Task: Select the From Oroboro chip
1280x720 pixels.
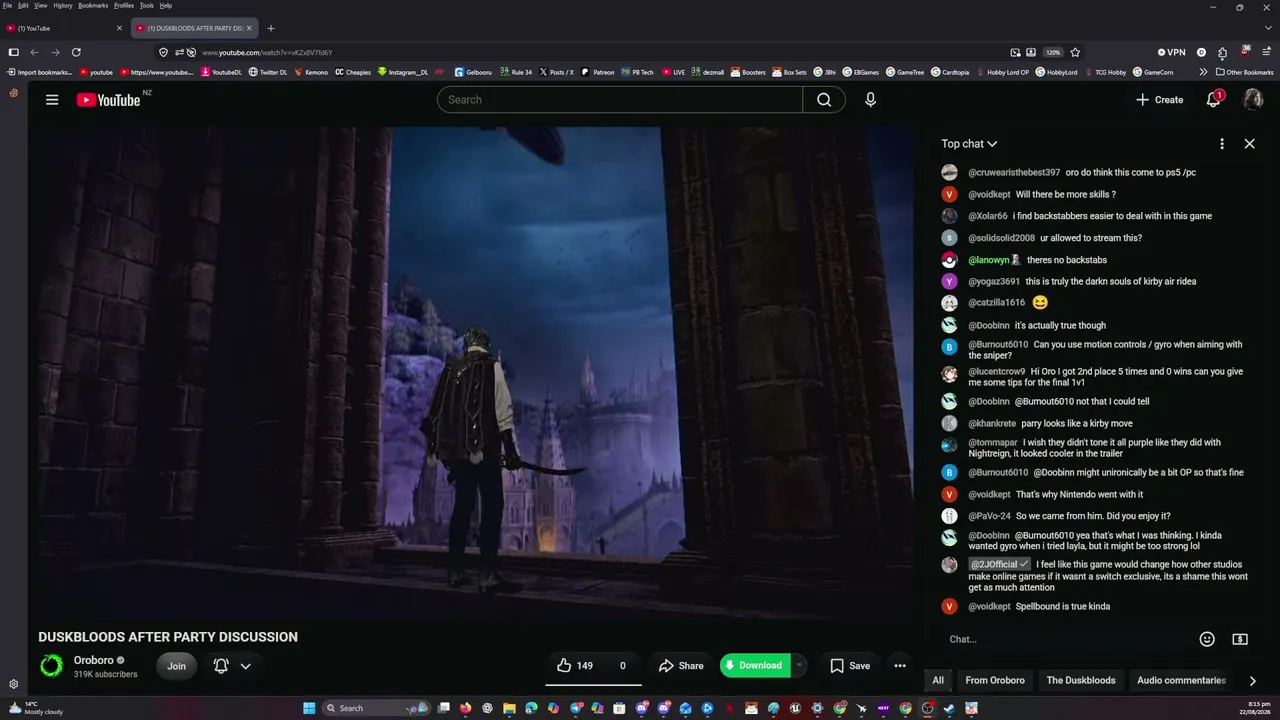Action: 995,681
